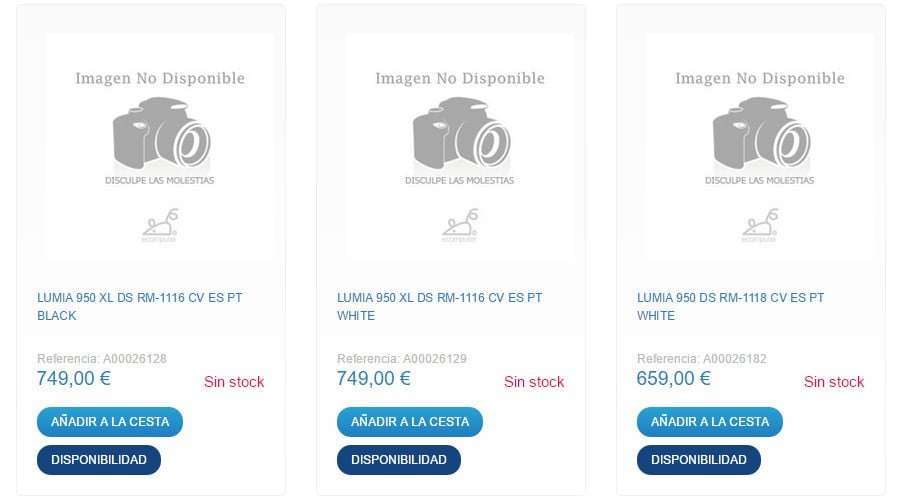Click the Referencia: A00026128 text
This screenshot has width=915, height=497.
pyautogui.click(x=102, y=359)
